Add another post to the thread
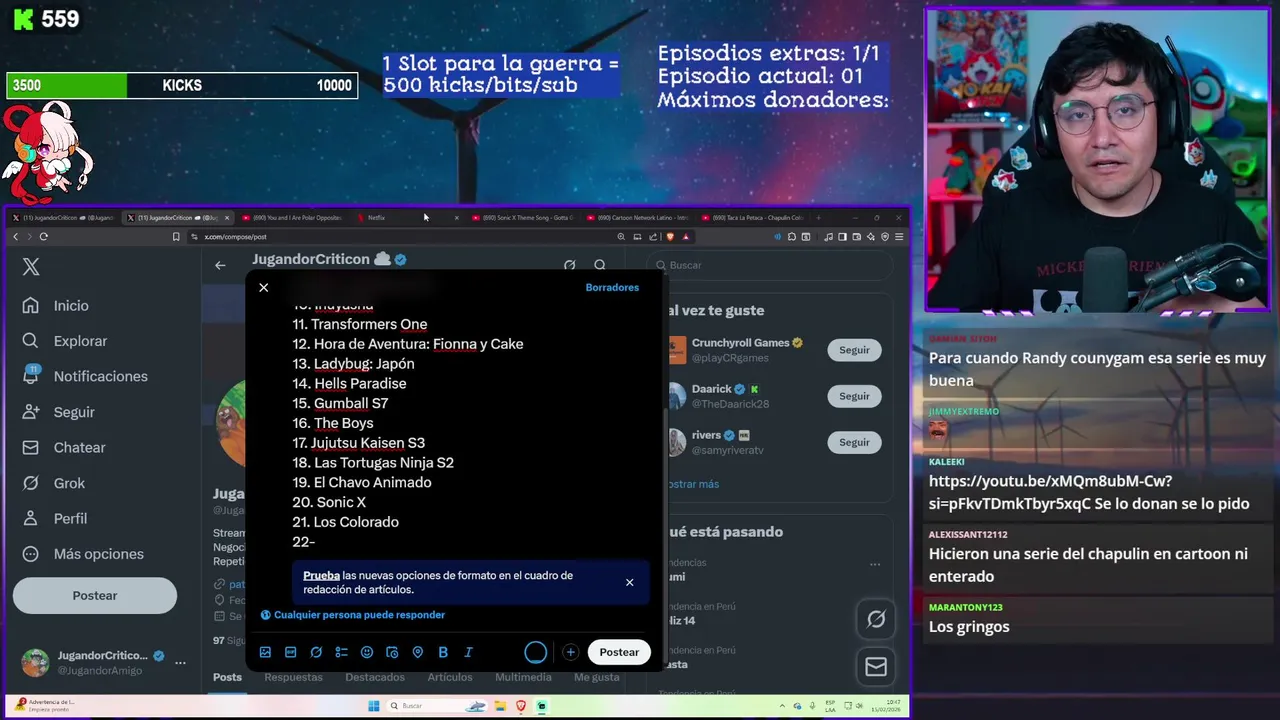 tap(570, 652)
